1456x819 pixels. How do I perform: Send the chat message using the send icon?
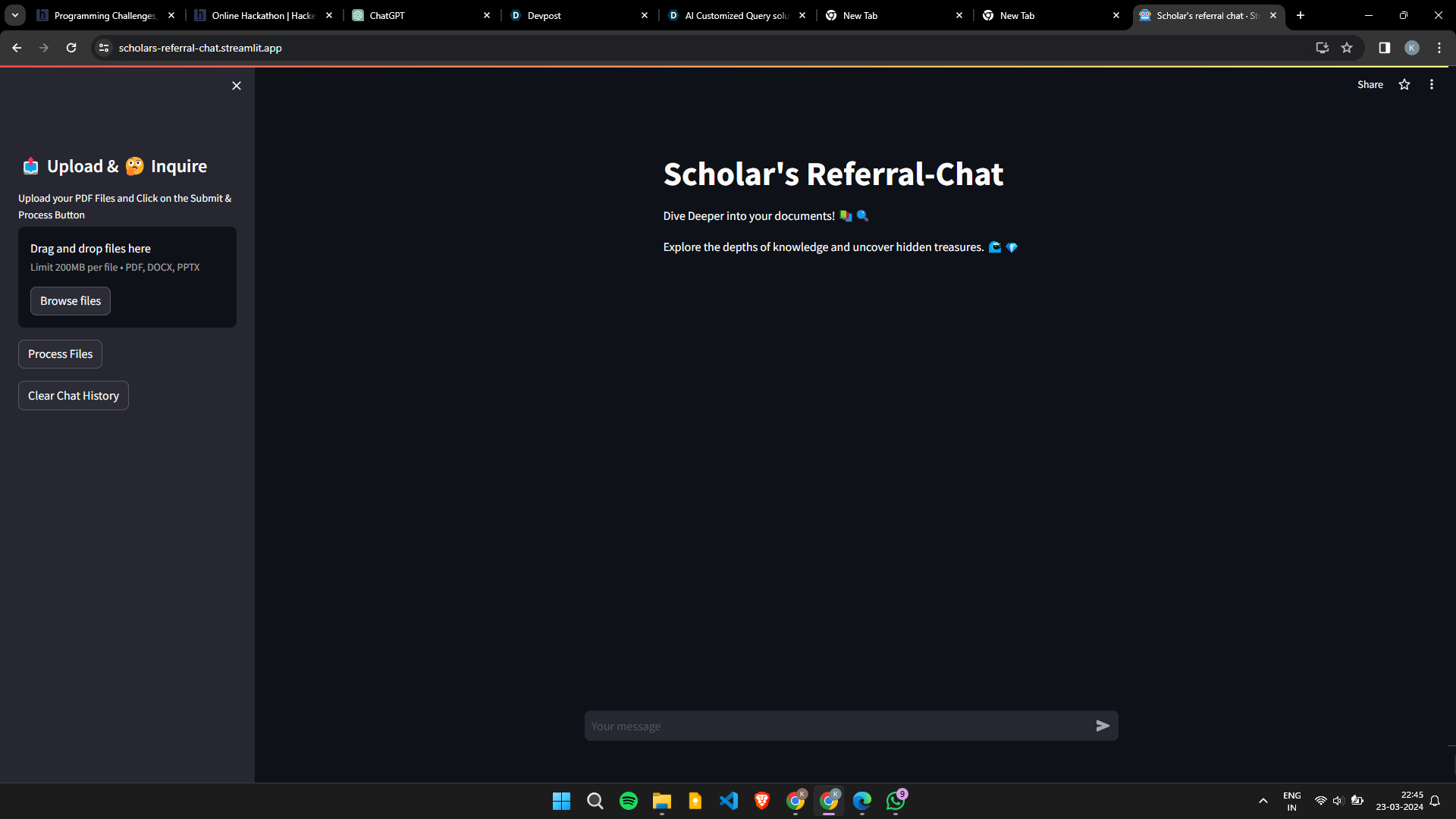[x=1103, y=726]
